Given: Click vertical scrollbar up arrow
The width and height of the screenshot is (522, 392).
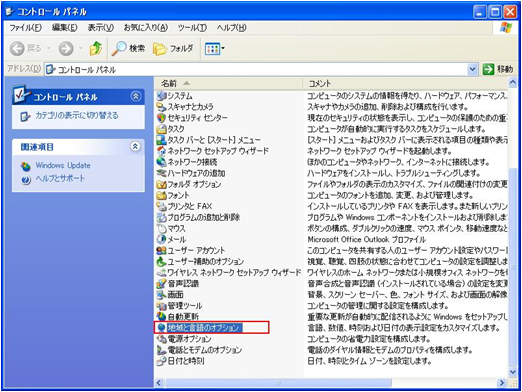Looking at the screenshot, I should coord(513,82).
